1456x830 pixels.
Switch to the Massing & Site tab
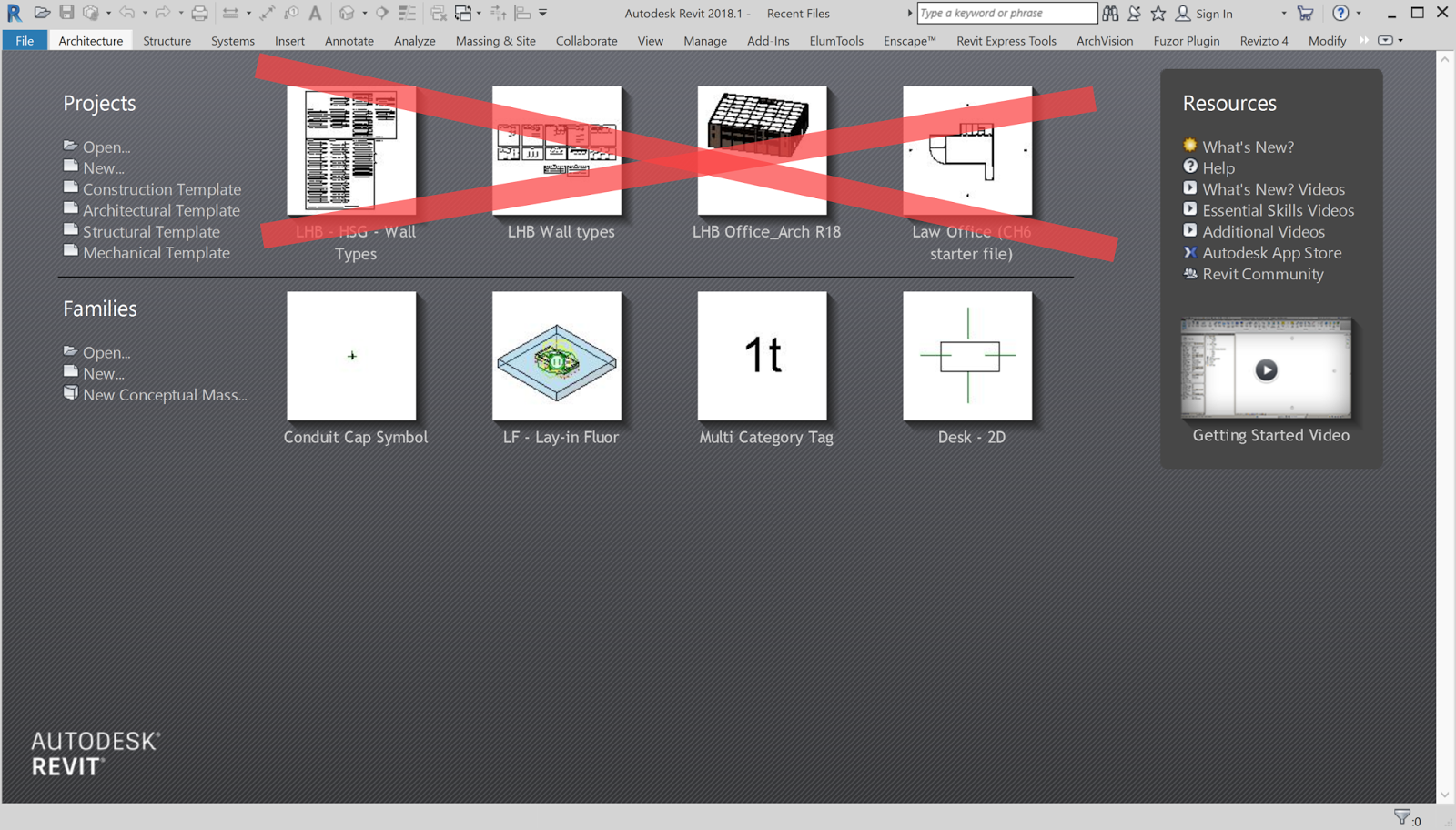point(496,40)
